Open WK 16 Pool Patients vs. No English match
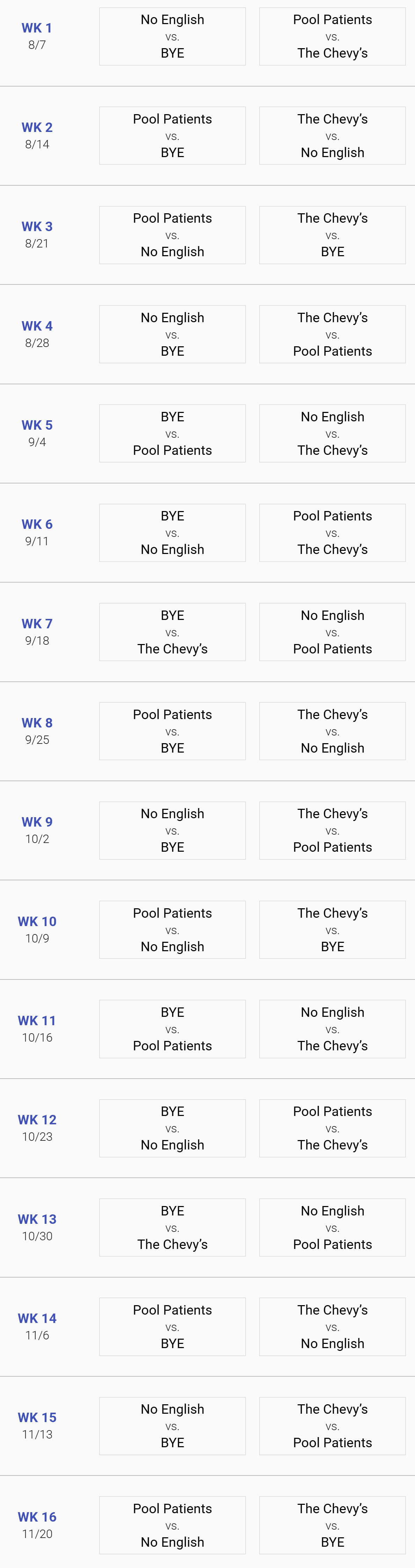The image size is (415, 1568). pyautogui.click(x=173, y=1525)
